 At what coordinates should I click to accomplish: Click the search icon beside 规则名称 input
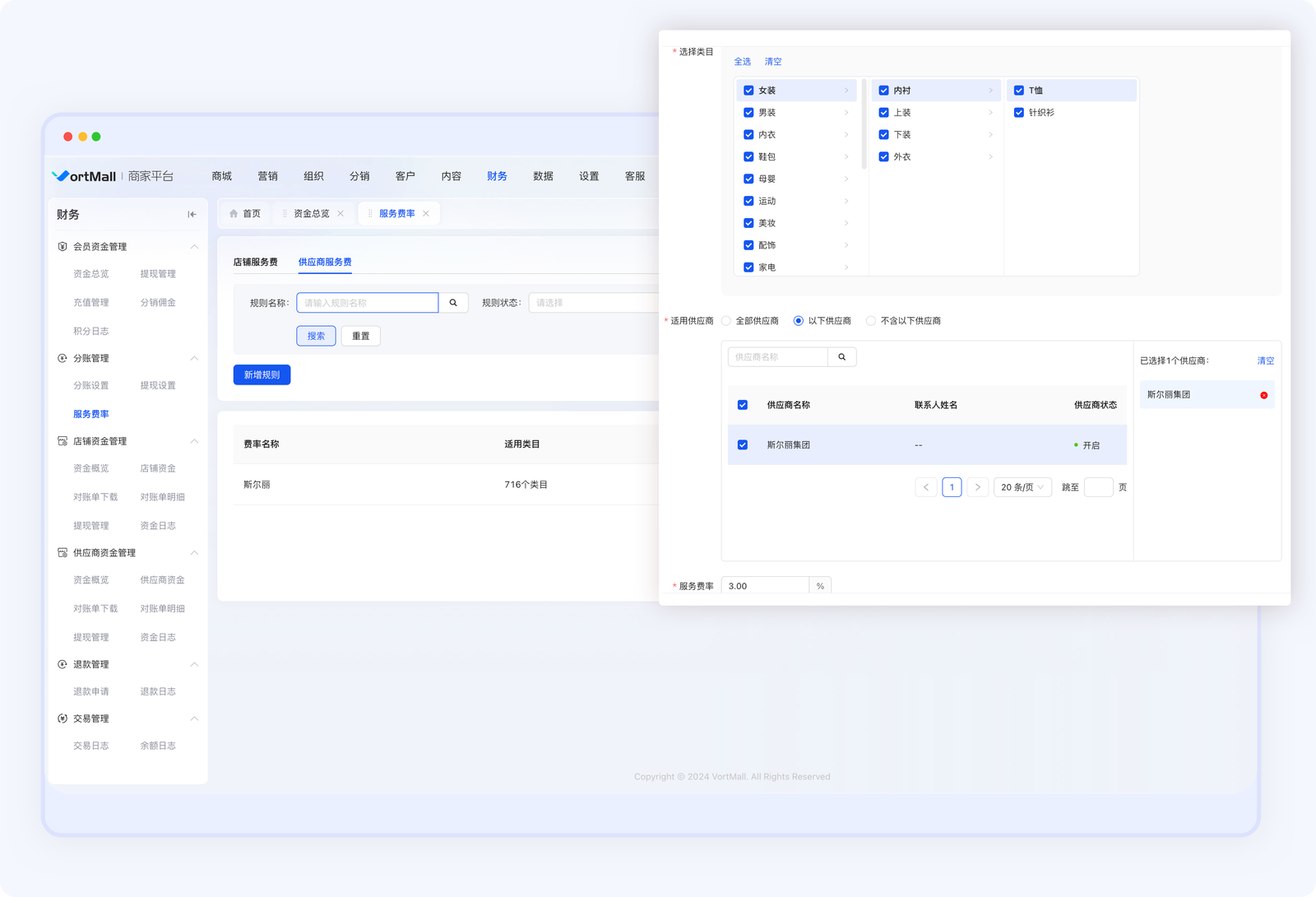[453, 303]
